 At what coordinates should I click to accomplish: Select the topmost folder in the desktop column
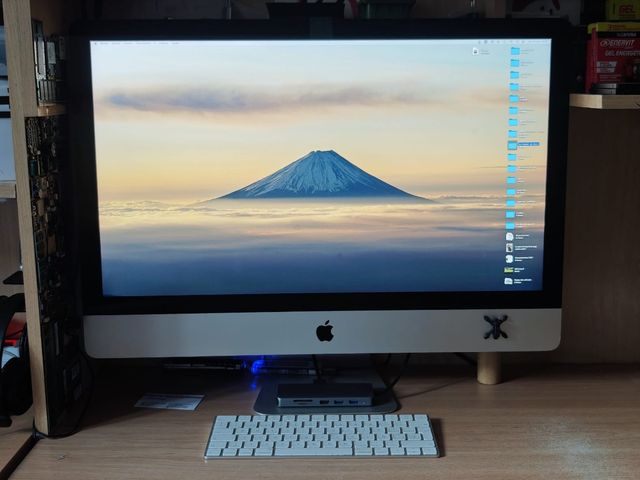514,51
